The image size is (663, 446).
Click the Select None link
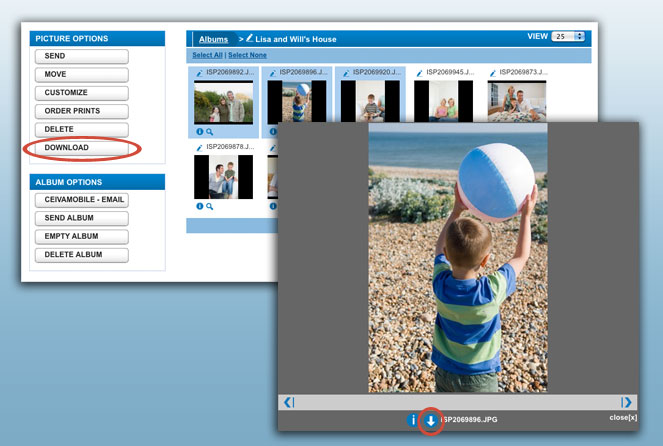[x=247, y=55]
